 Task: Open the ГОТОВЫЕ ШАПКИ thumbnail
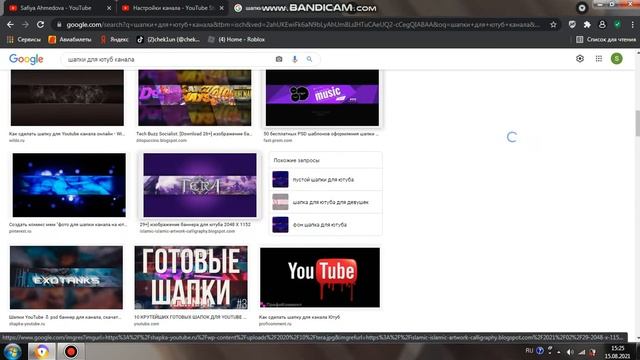[x=191, y=277]
